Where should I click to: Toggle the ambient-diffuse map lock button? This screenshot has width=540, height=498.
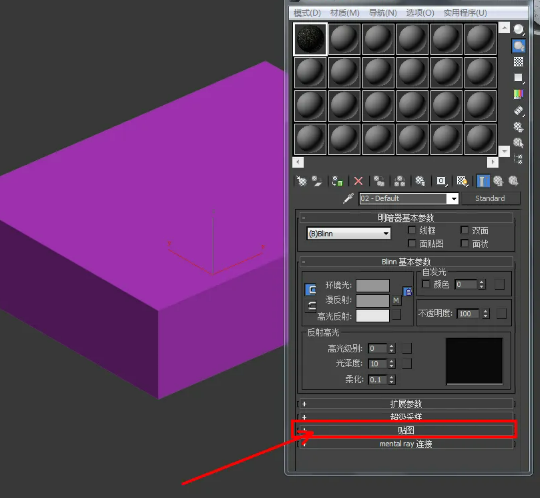click(x=407, y=292)
